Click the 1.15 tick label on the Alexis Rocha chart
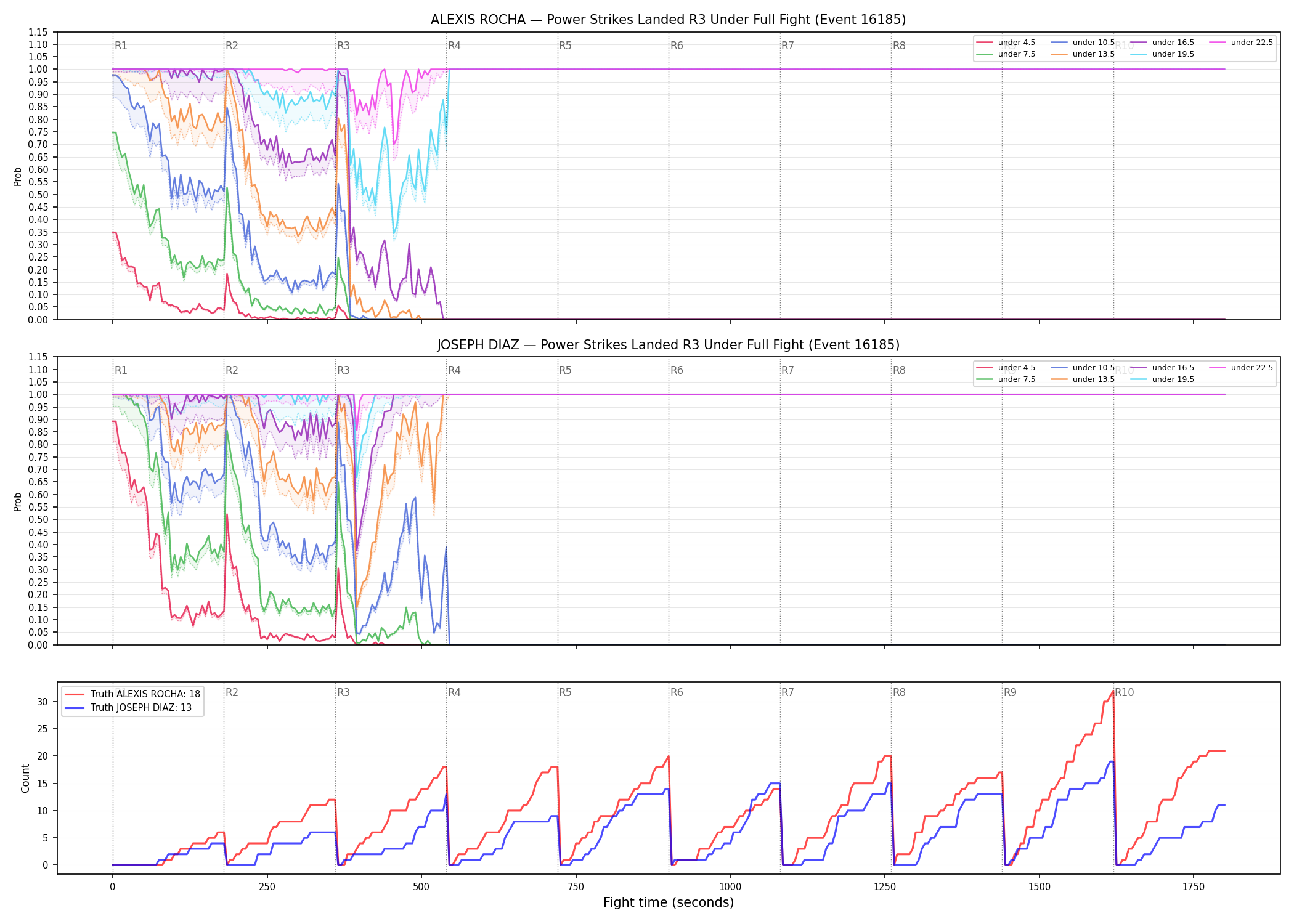The width and height of the screenshot is (1294, 924). pos(38,32)
